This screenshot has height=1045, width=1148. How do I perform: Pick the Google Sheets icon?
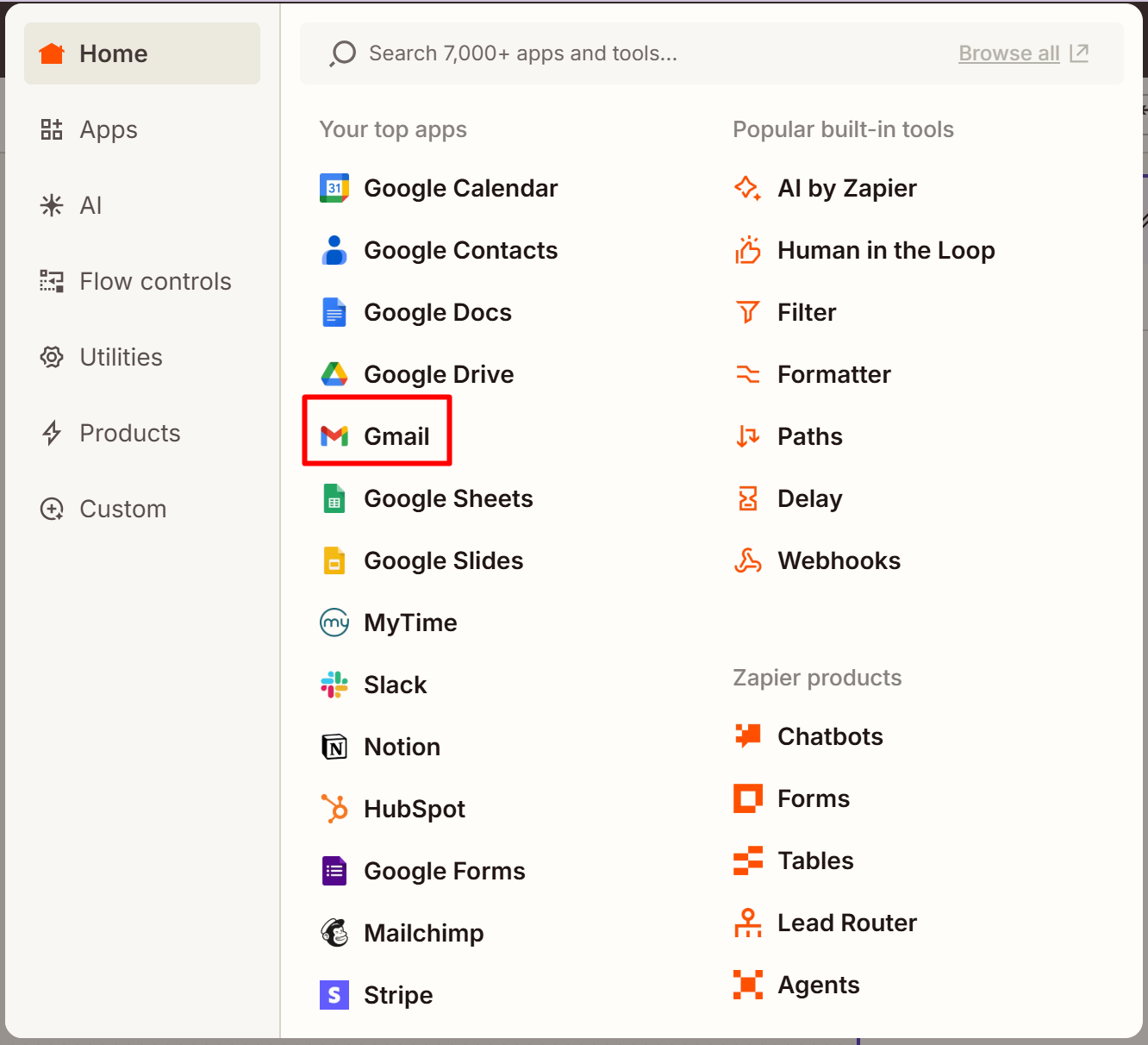(x=334, y=498)
